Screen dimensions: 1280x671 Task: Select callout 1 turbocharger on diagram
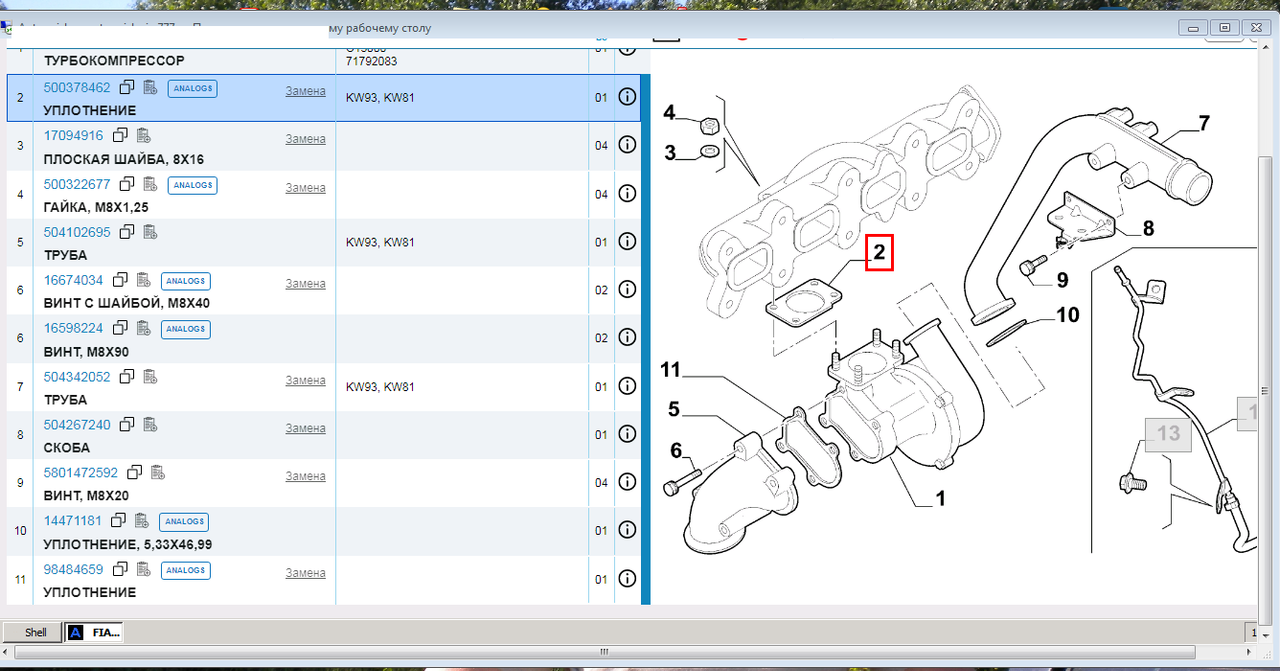[x=940, y=497]
